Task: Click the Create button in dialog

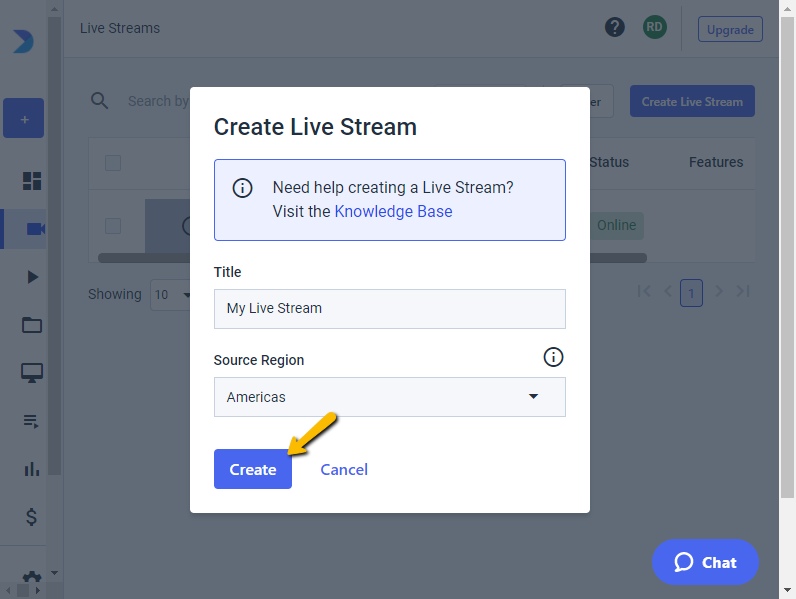Action: point(252,469)
